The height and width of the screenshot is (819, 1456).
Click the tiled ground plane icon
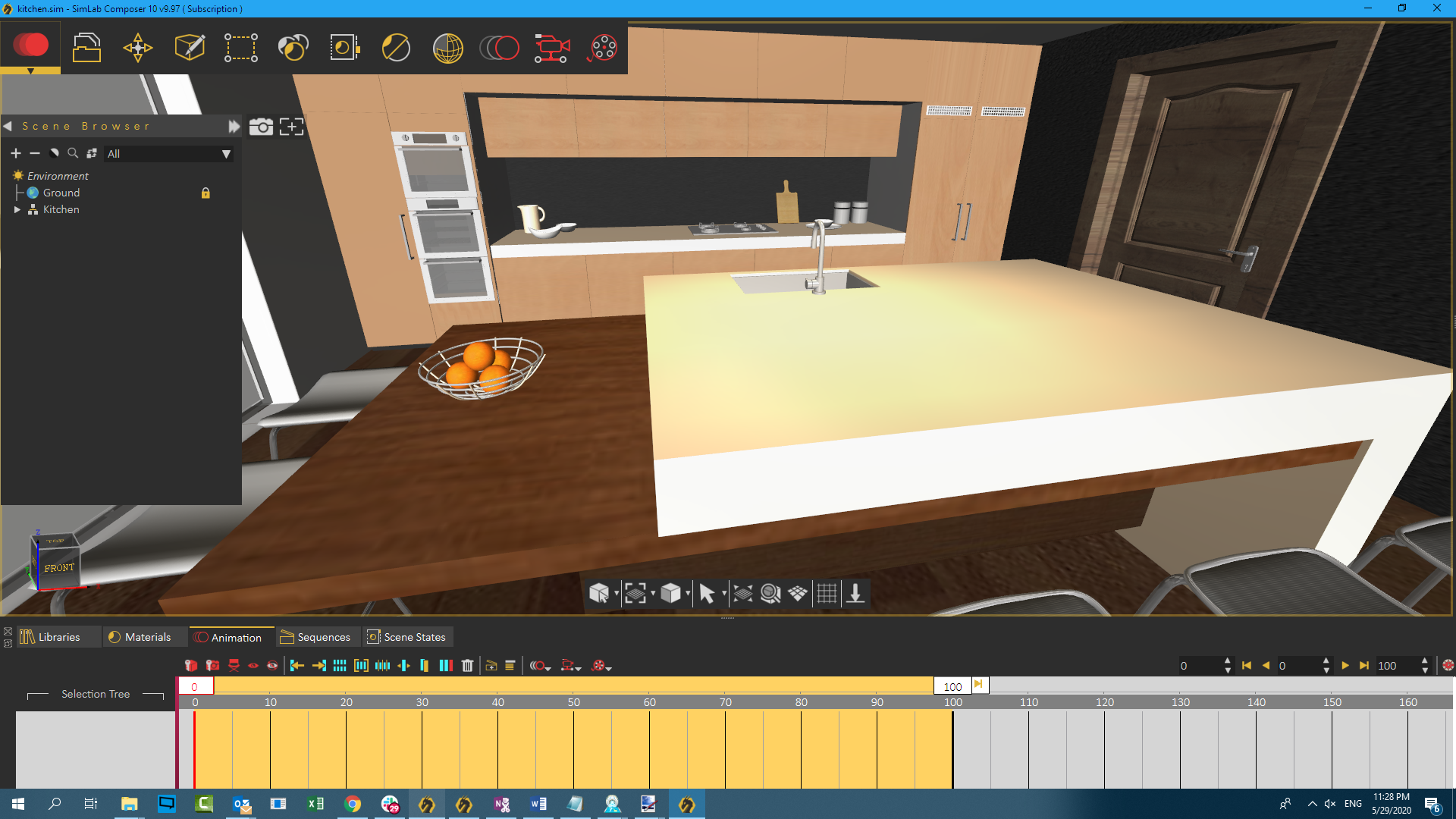pyautogui.click(x=798, y=593)
